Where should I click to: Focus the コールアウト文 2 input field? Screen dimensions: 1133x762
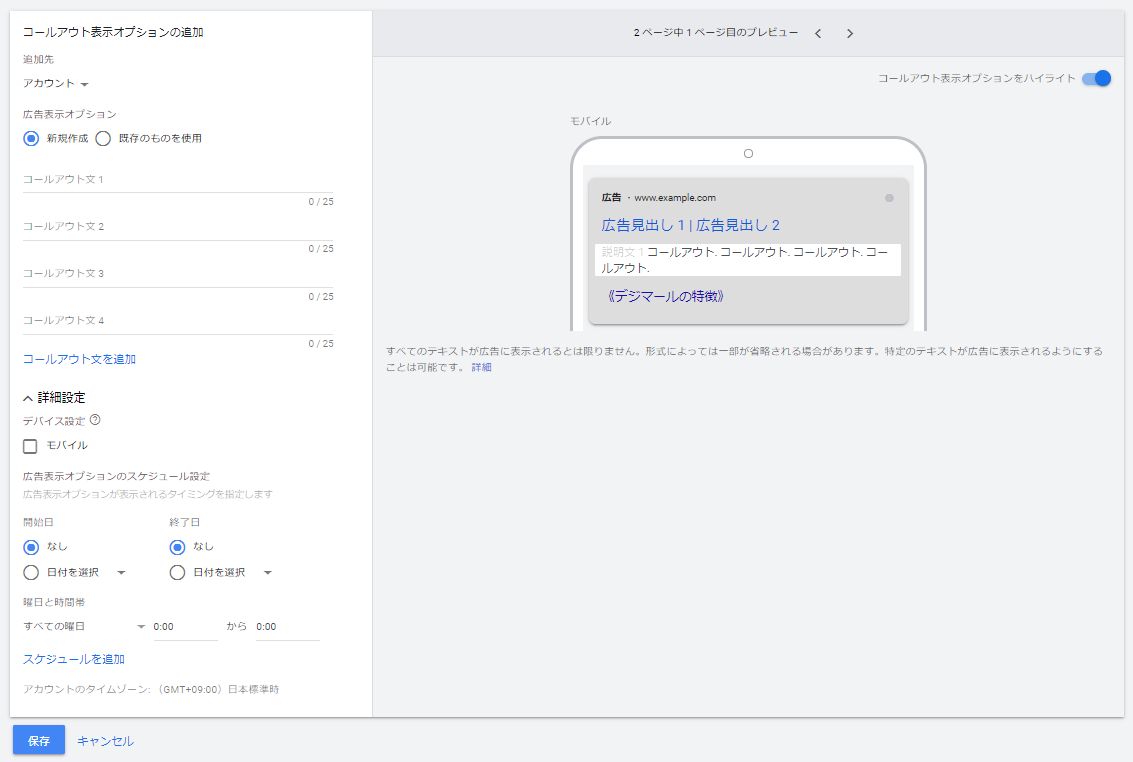pos(178,227)
